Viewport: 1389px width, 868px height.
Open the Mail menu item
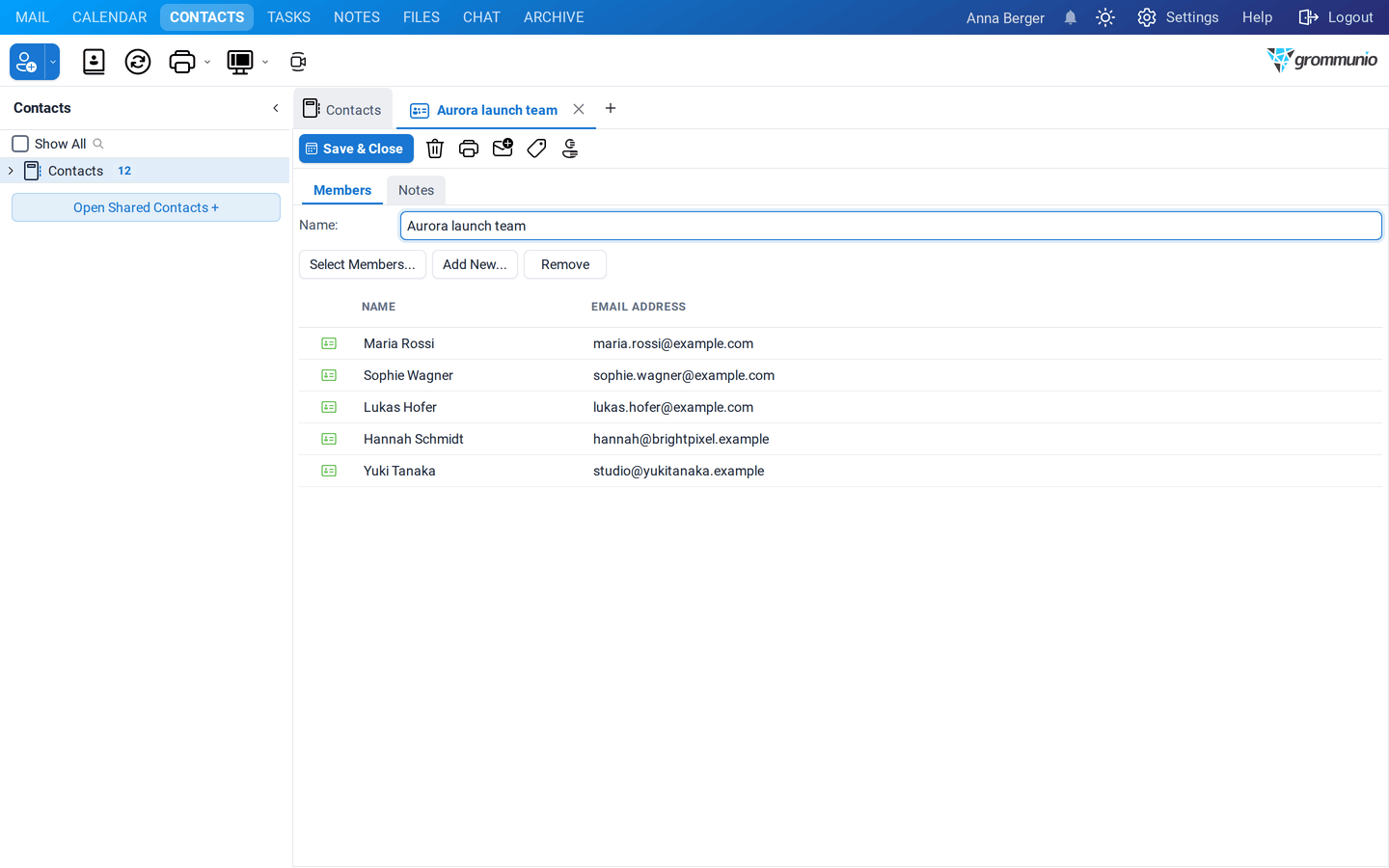click(32, 17)
